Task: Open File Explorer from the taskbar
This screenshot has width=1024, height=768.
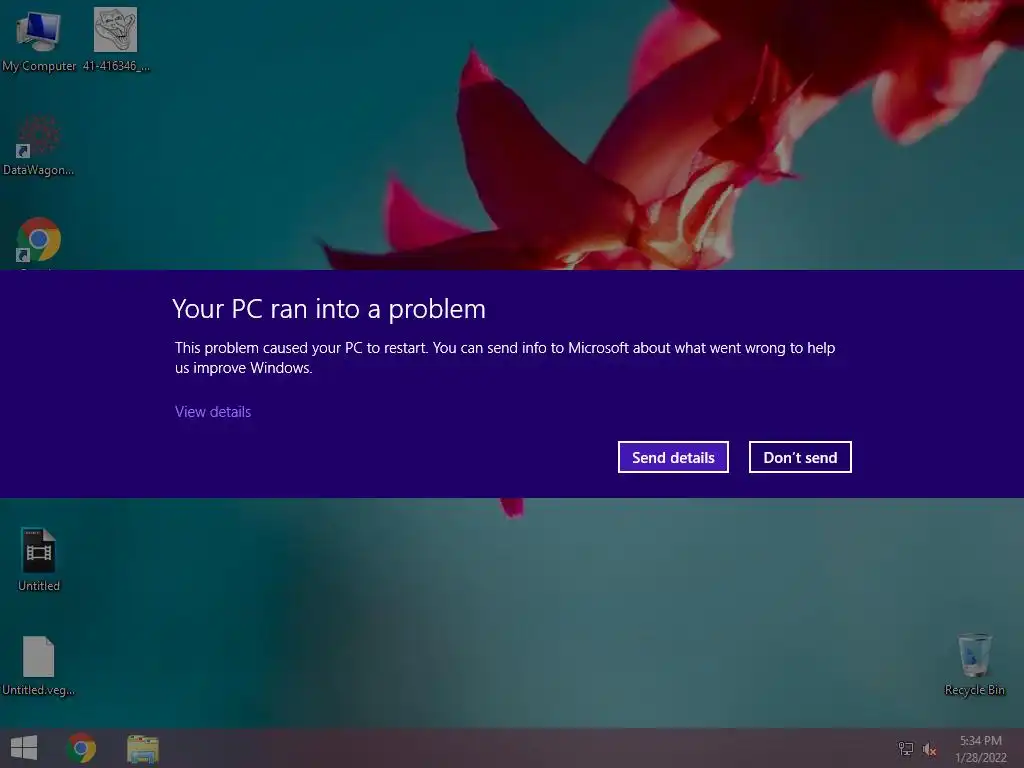Action: click(142, 748)
